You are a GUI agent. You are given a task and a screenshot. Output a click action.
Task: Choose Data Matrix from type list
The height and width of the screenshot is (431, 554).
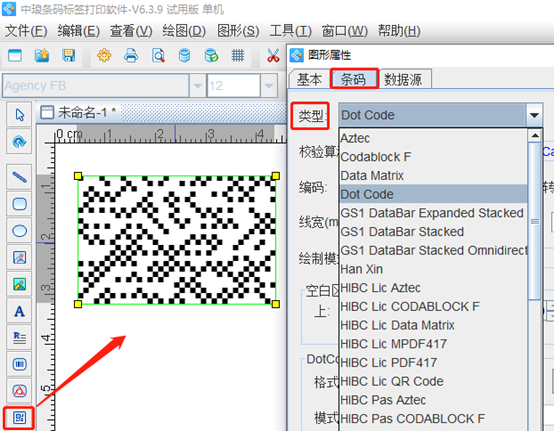[x=433, y=176]
